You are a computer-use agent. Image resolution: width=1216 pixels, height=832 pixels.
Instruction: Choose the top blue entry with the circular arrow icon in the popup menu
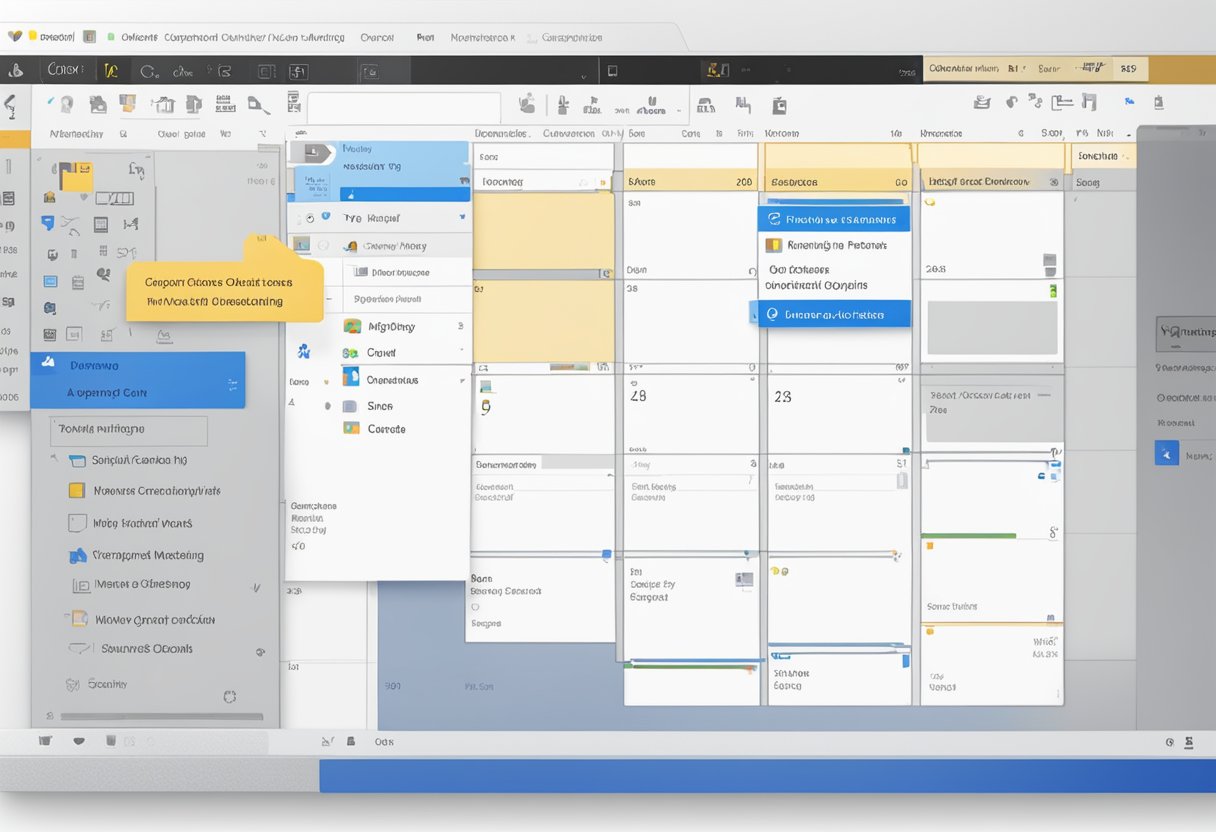834,219
